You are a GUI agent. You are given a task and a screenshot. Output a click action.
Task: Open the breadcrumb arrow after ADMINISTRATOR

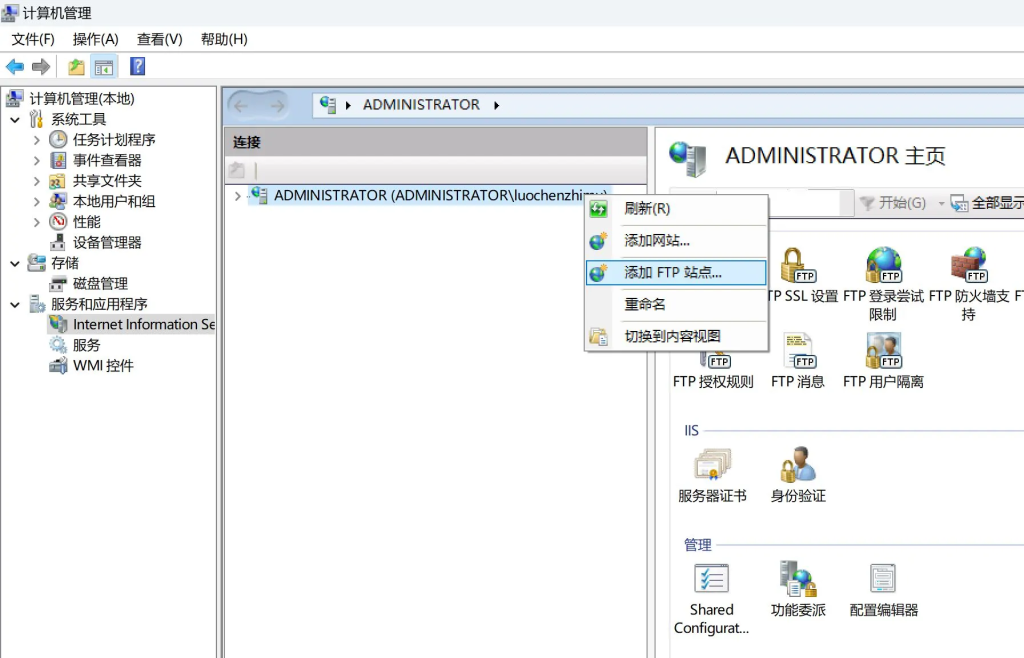pos(496,105)
